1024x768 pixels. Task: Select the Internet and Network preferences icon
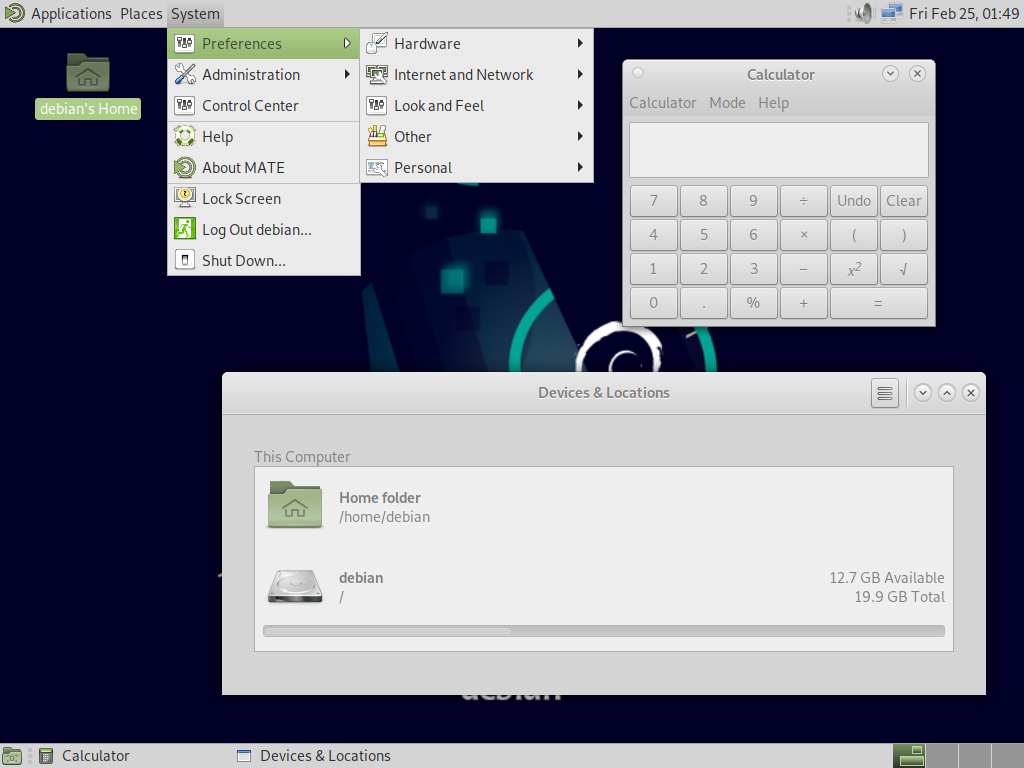(378, 74)
